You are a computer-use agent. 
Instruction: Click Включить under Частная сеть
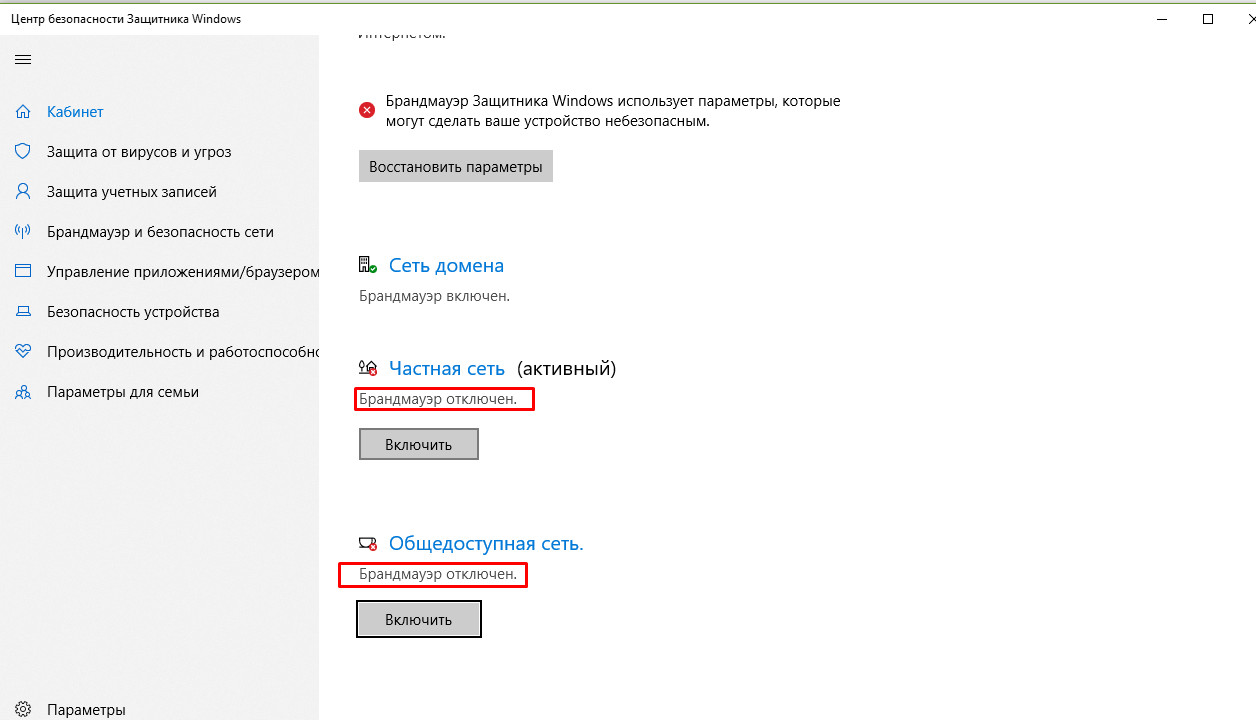coord(419,444)
